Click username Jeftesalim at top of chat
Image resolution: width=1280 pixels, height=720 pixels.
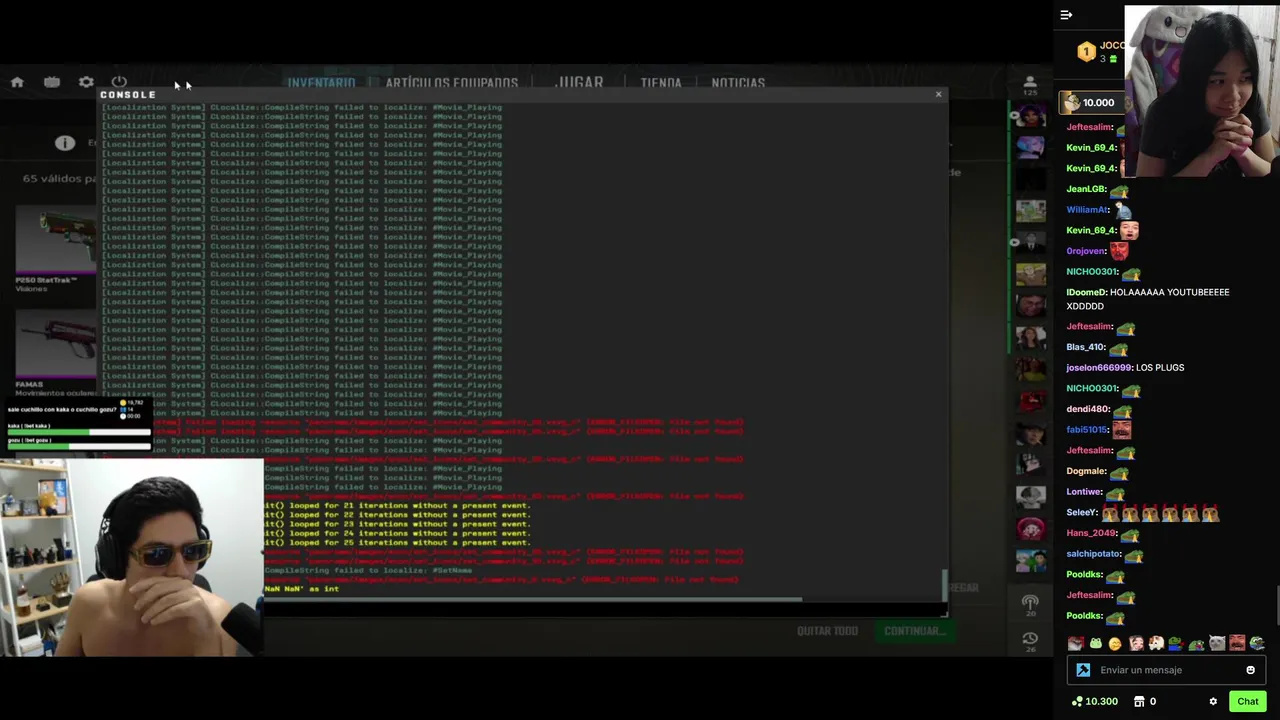[x=1090, y=127]
